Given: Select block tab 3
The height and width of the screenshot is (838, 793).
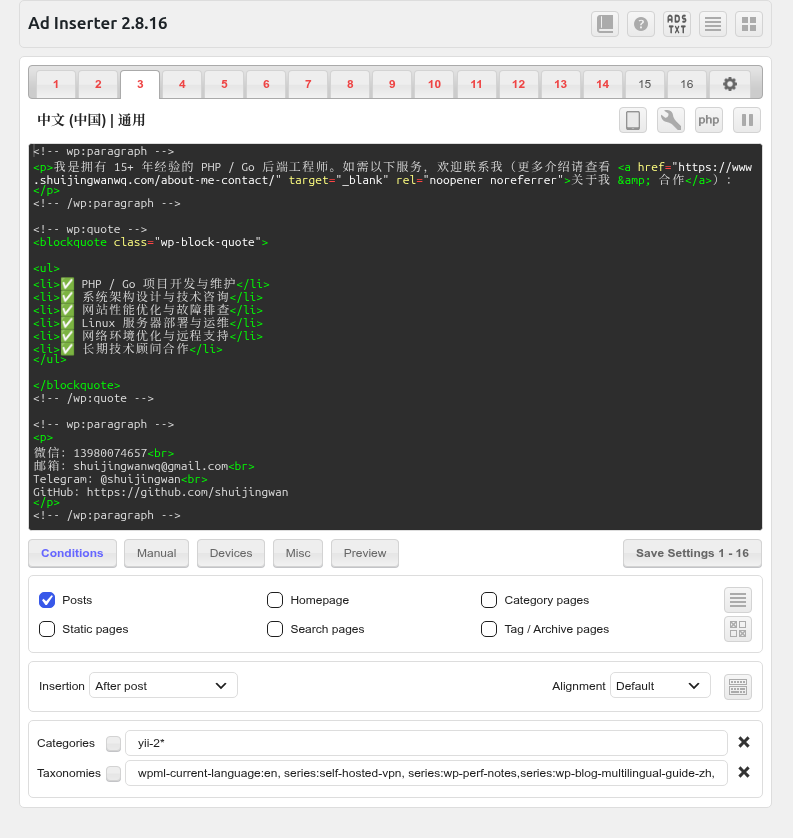Looking at the screenshot, I should coord(140,84).
